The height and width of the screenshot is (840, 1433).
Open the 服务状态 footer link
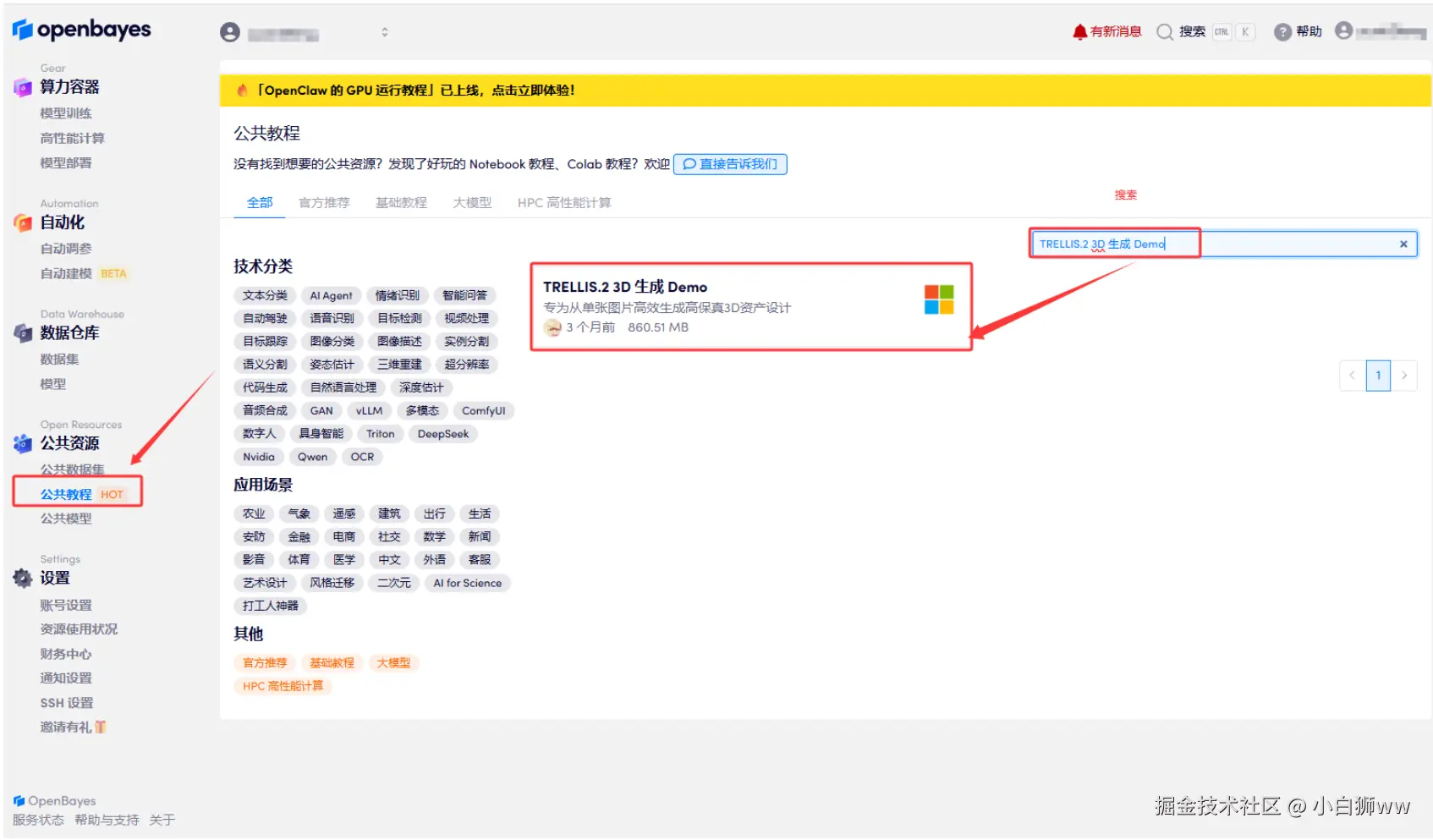(38, 821)
